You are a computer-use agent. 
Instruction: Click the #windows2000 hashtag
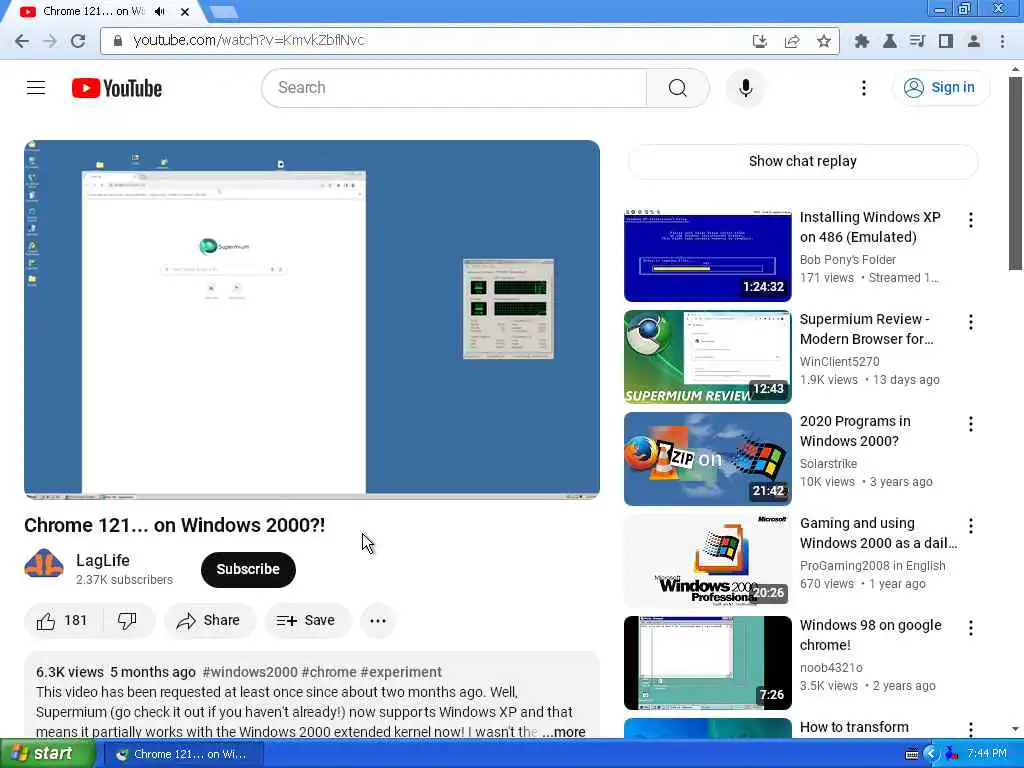pos(250,672)
